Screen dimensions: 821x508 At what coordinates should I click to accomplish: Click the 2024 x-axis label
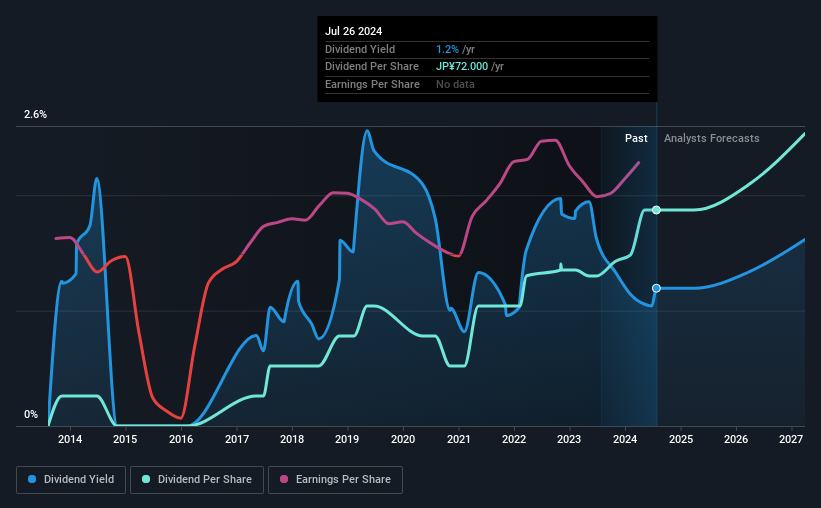click(x=625, y=439)
